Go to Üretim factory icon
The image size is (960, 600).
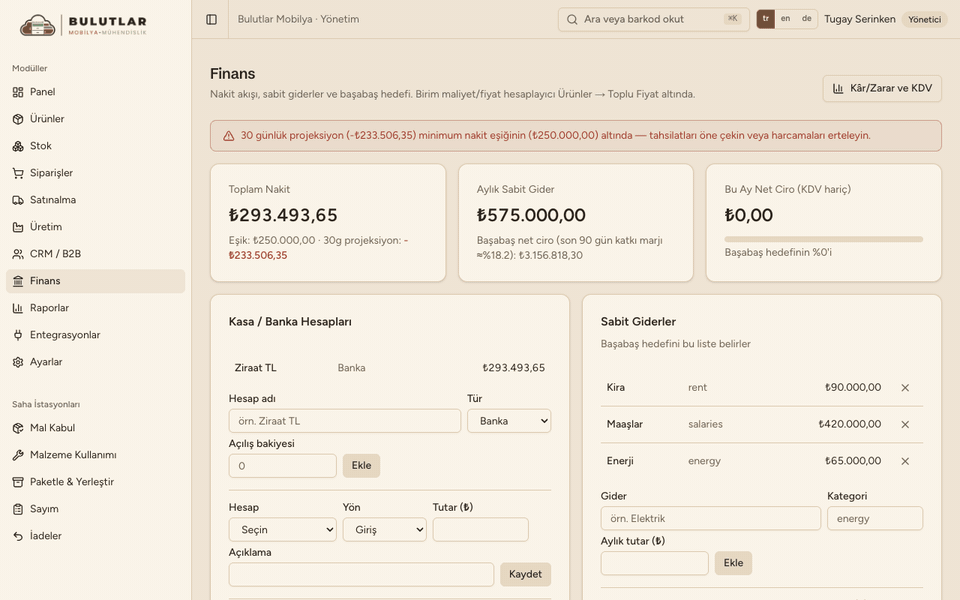pos(18,227)
